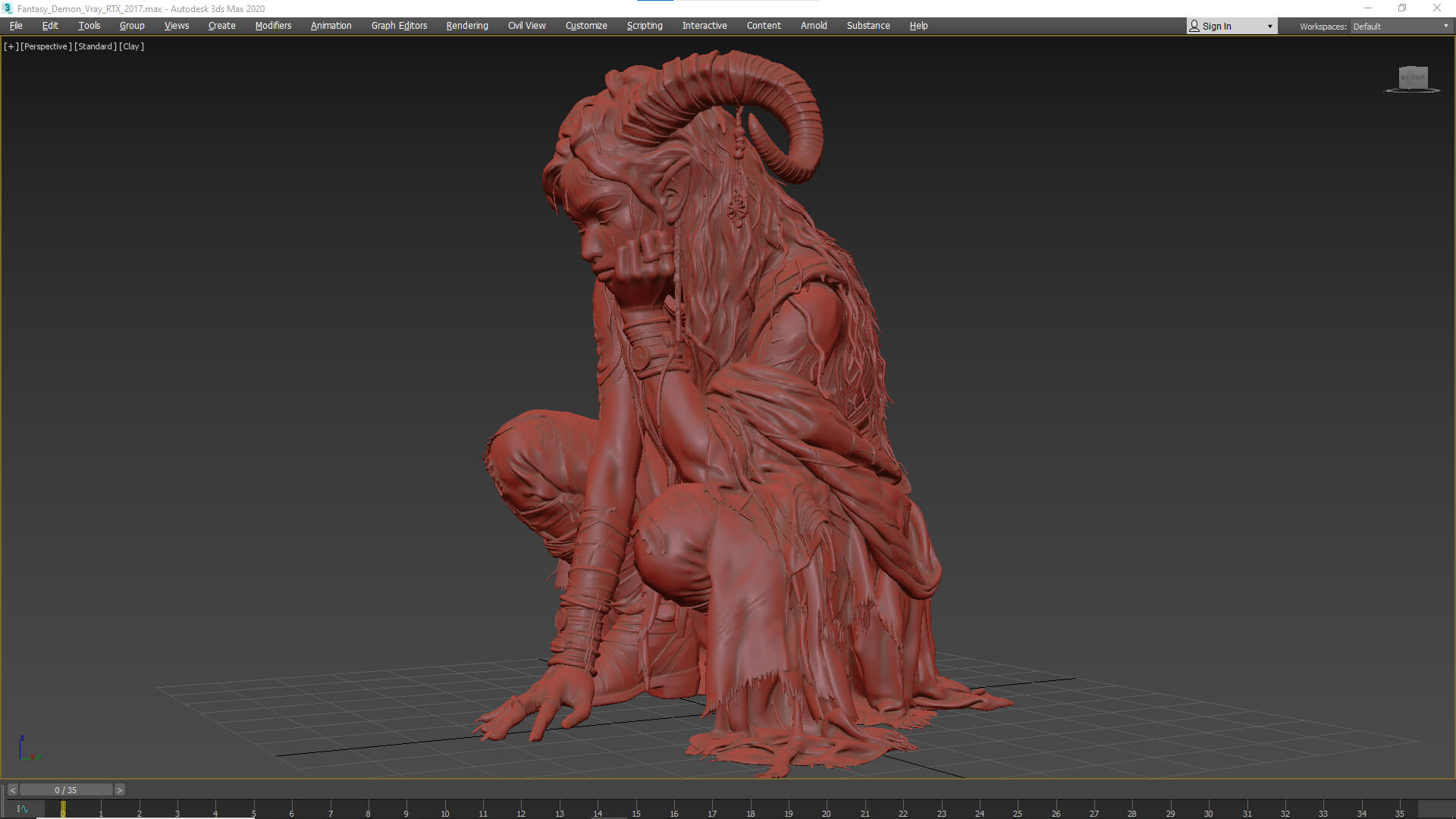Close the 3ds Max window
The image size is (1456, 819).
(1437, 8)
